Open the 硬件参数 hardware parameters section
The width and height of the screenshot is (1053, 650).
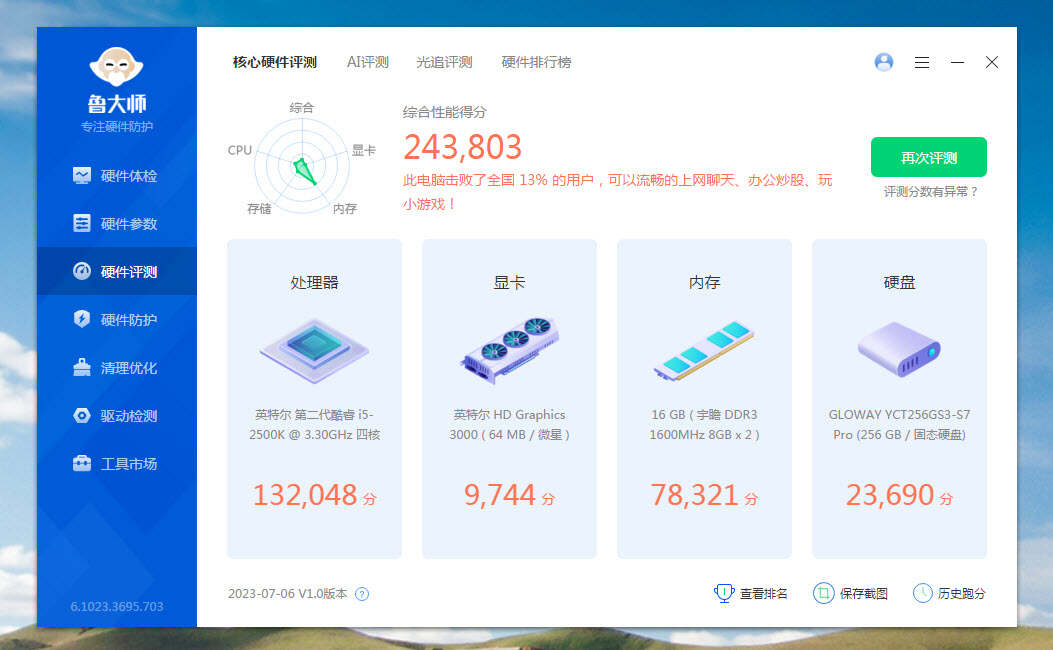coord(116,223)
